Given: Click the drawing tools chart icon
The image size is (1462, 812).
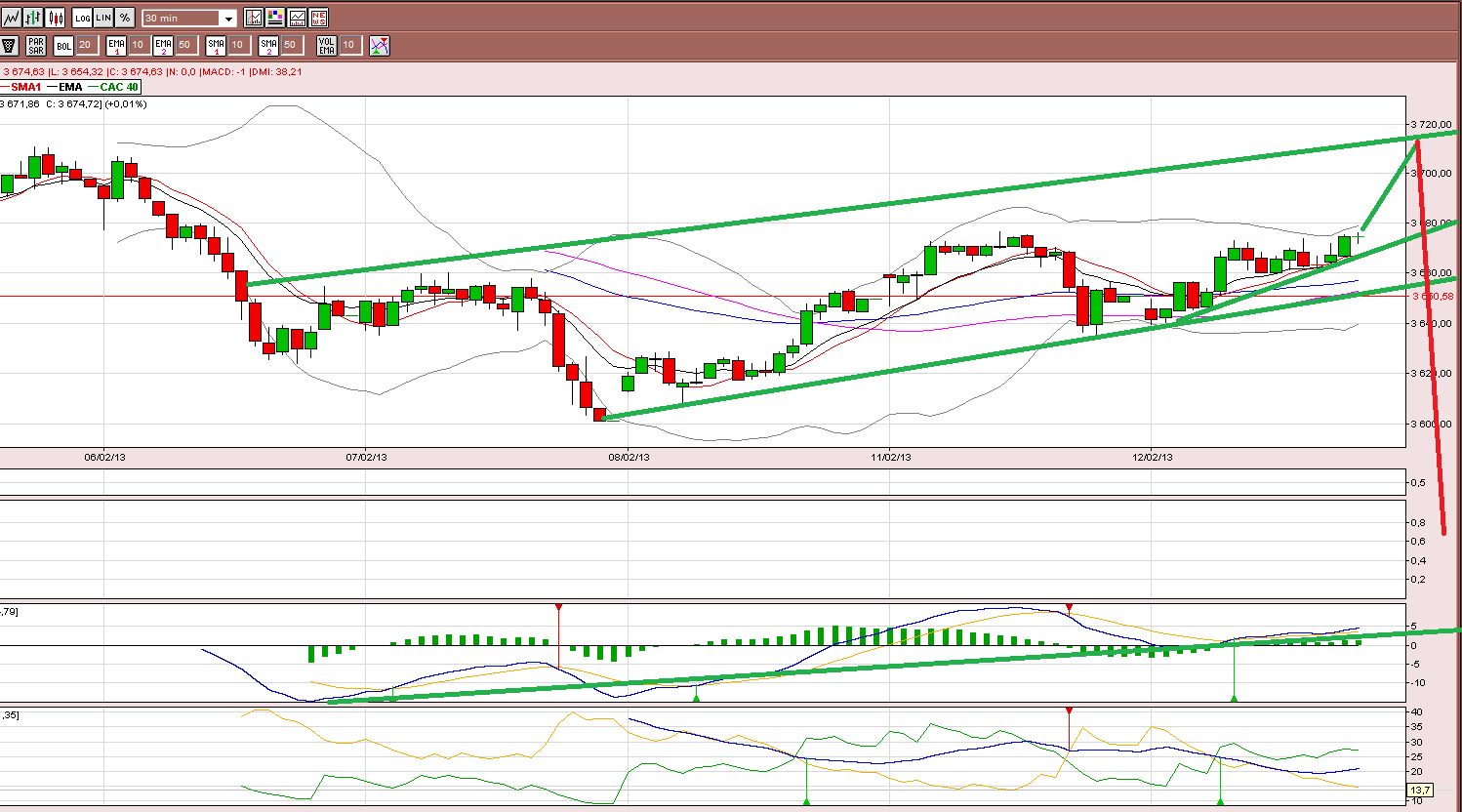Looking at the screenshot, I should coord(254,18).
